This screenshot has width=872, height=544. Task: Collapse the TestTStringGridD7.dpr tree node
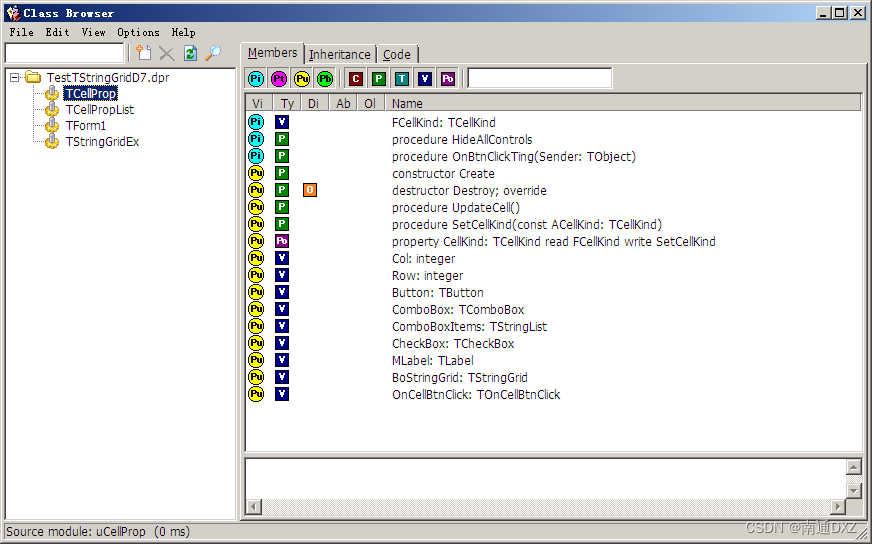[14, 77]
